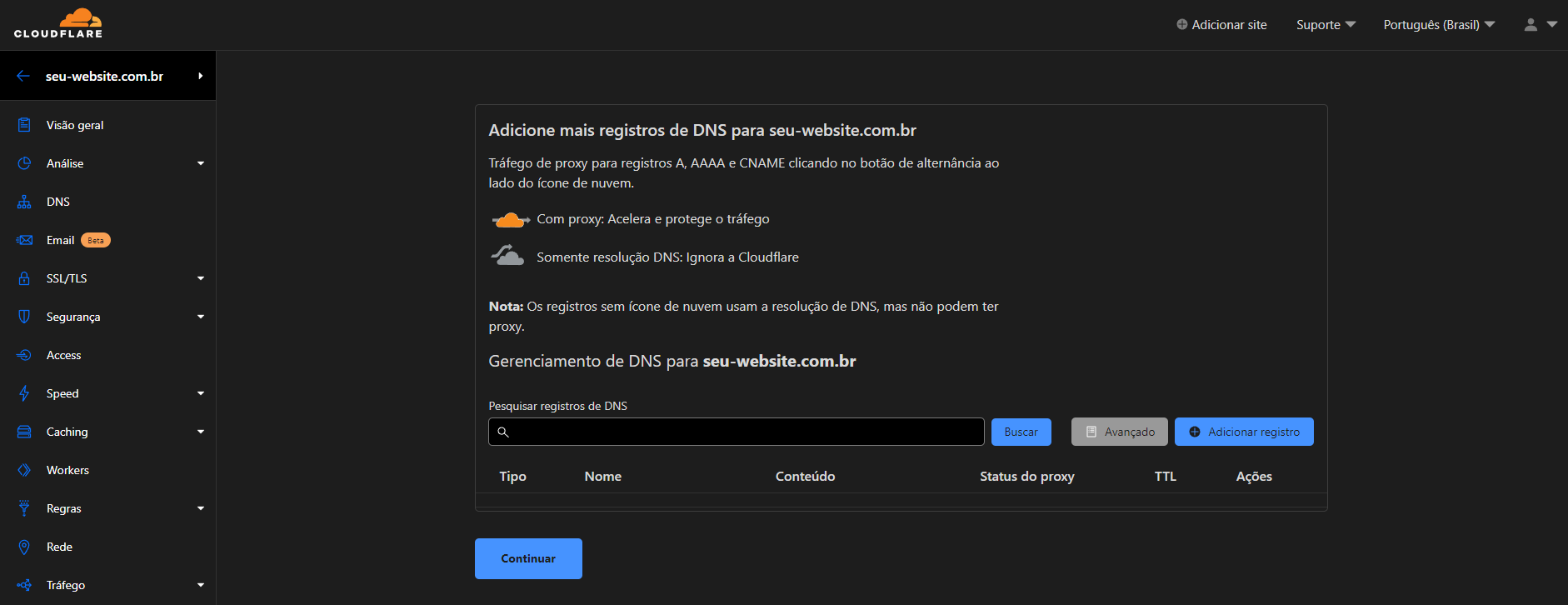The width and height of the screenshot is (1568, 605).
Task: Expand the SSL/TLS sidebar section
Action: [200, 278]
